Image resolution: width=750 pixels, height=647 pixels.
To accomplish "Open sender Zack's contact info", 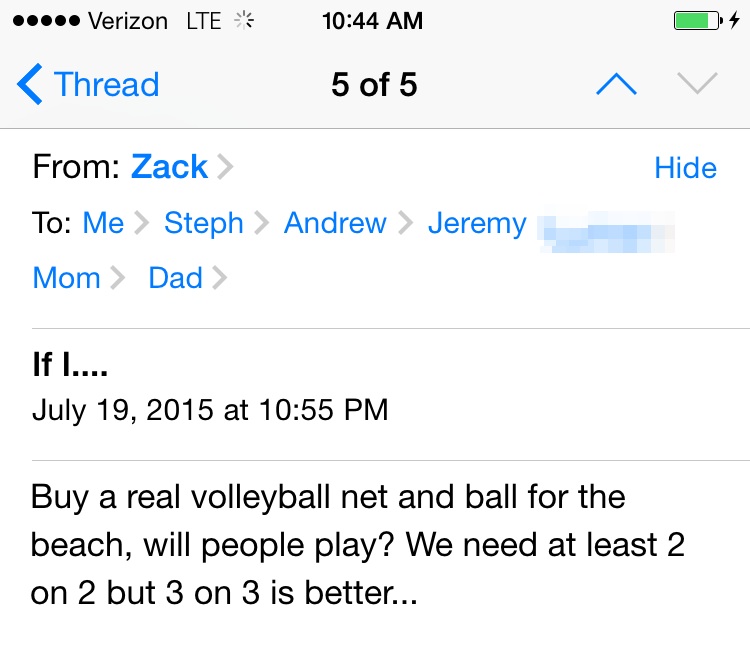I will (169, 167).
